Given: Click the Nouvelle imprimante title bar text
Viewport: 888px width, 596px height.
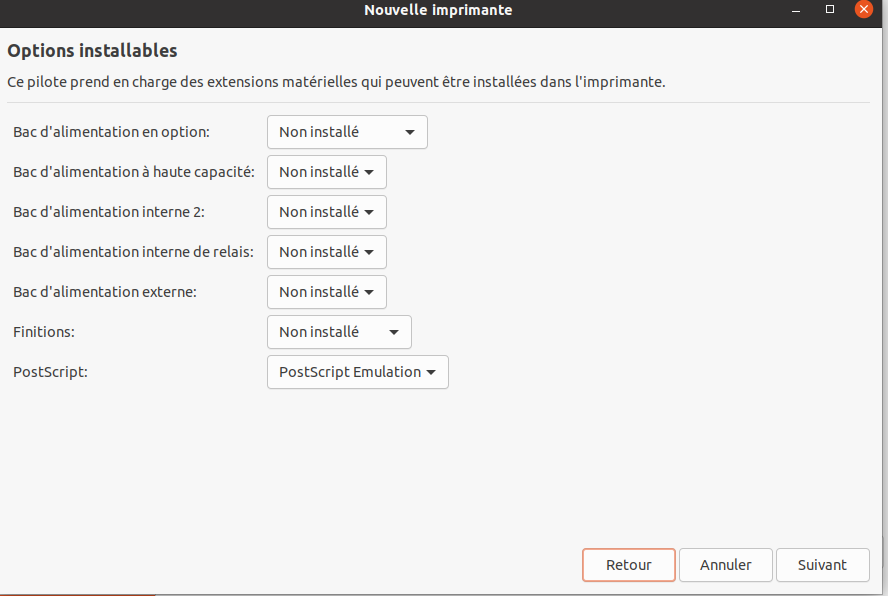Looking at the screenshot, I should tap(438, 10).
